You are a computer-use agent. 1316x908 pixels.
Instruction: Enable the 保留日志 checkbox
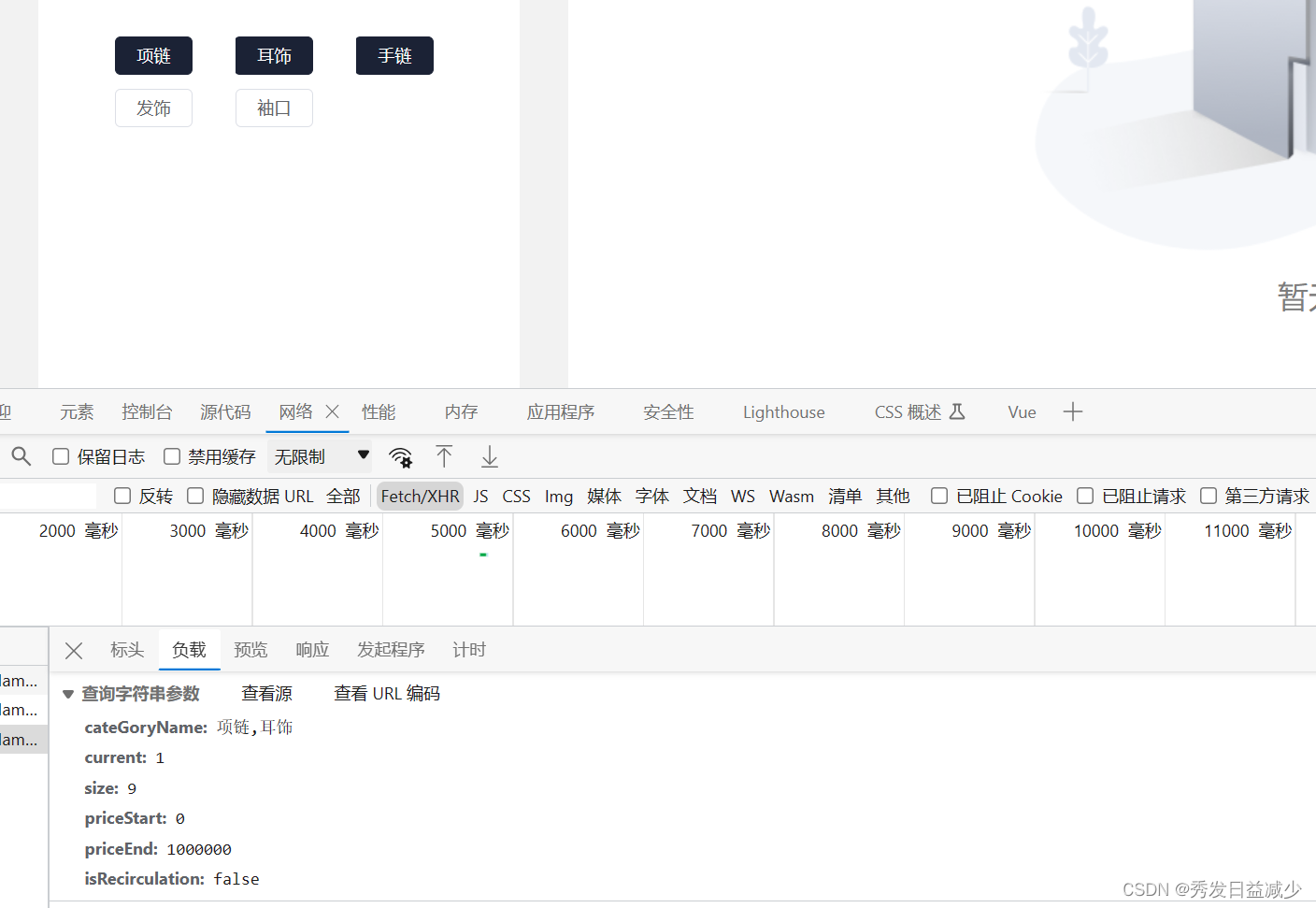coord(60,456)
